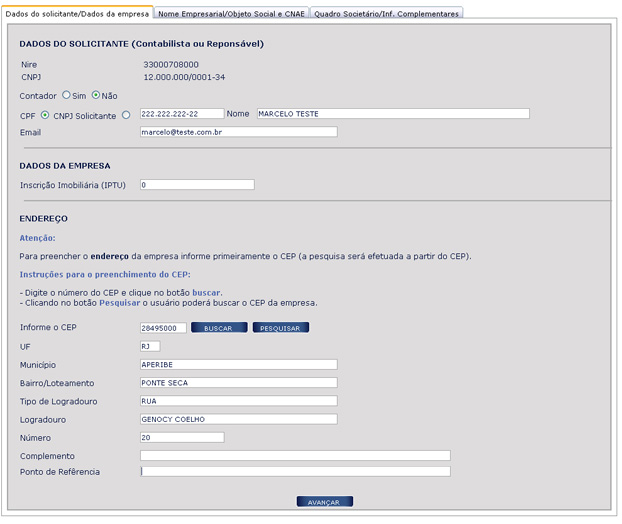The height and width of the screenshot is (524, 622).
Task: Click the Município field APERIBE
Action: 239,365
